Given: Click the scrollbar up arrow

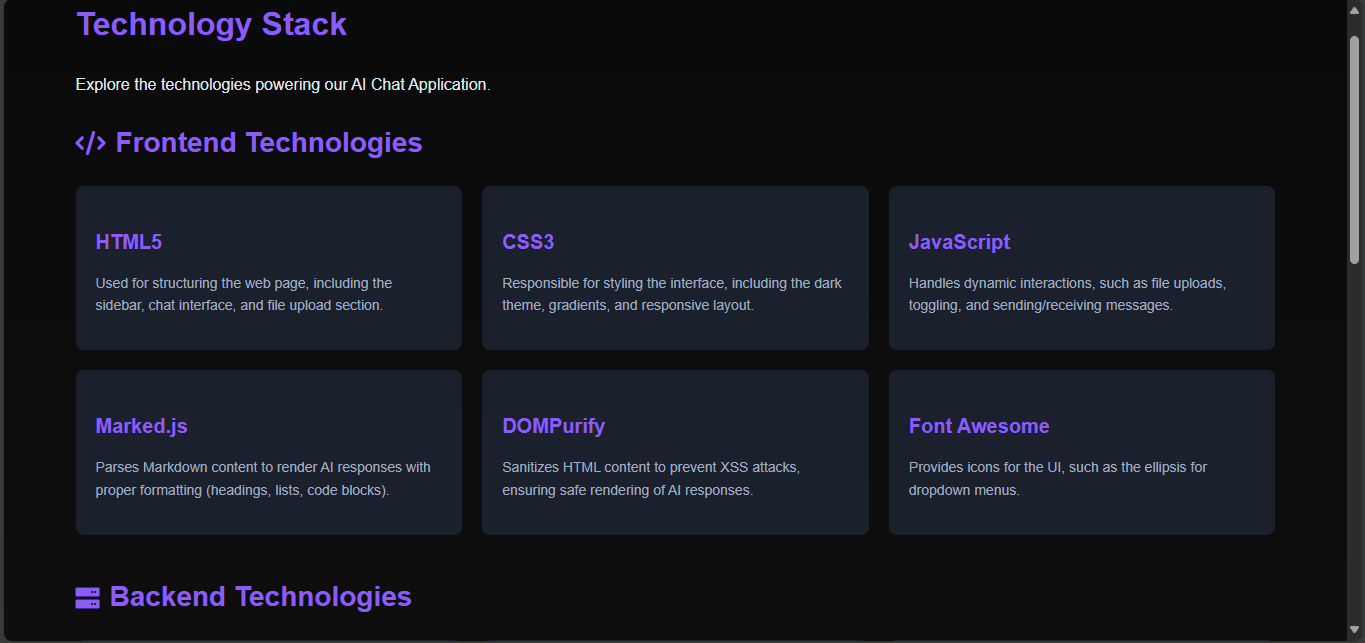Looking at the screenshot, I should (1354, 8).
